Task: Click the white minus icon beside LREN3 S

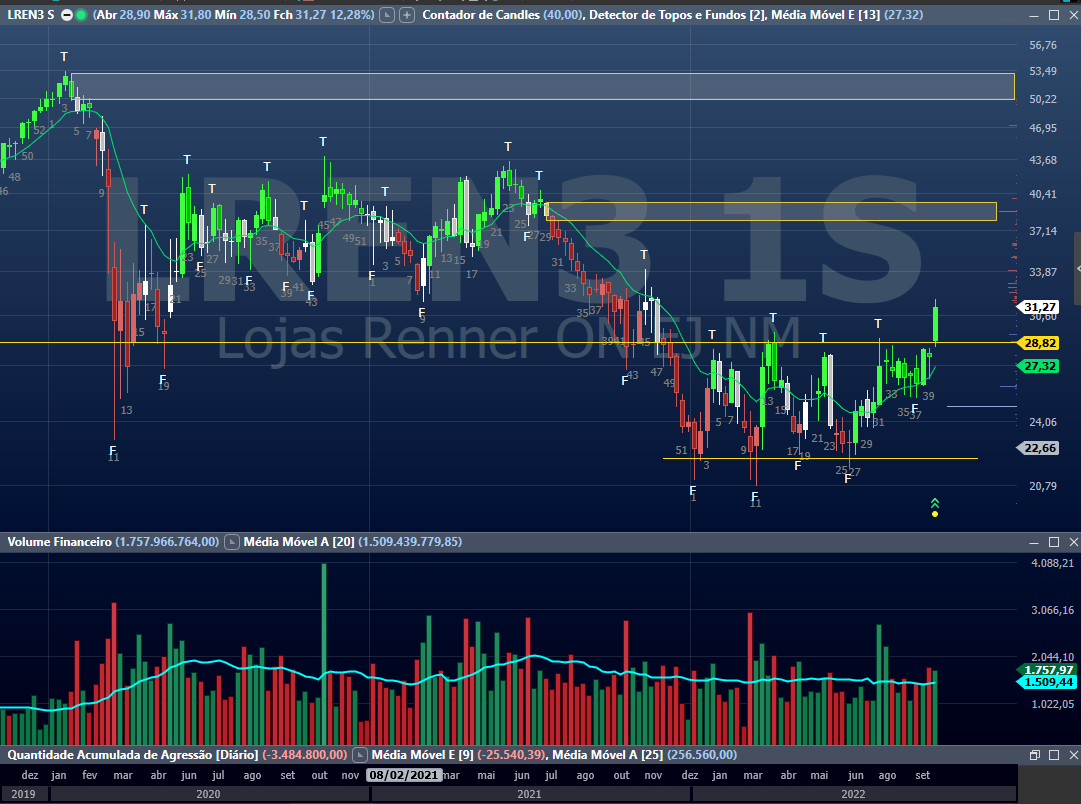Action: click(67, 14)
